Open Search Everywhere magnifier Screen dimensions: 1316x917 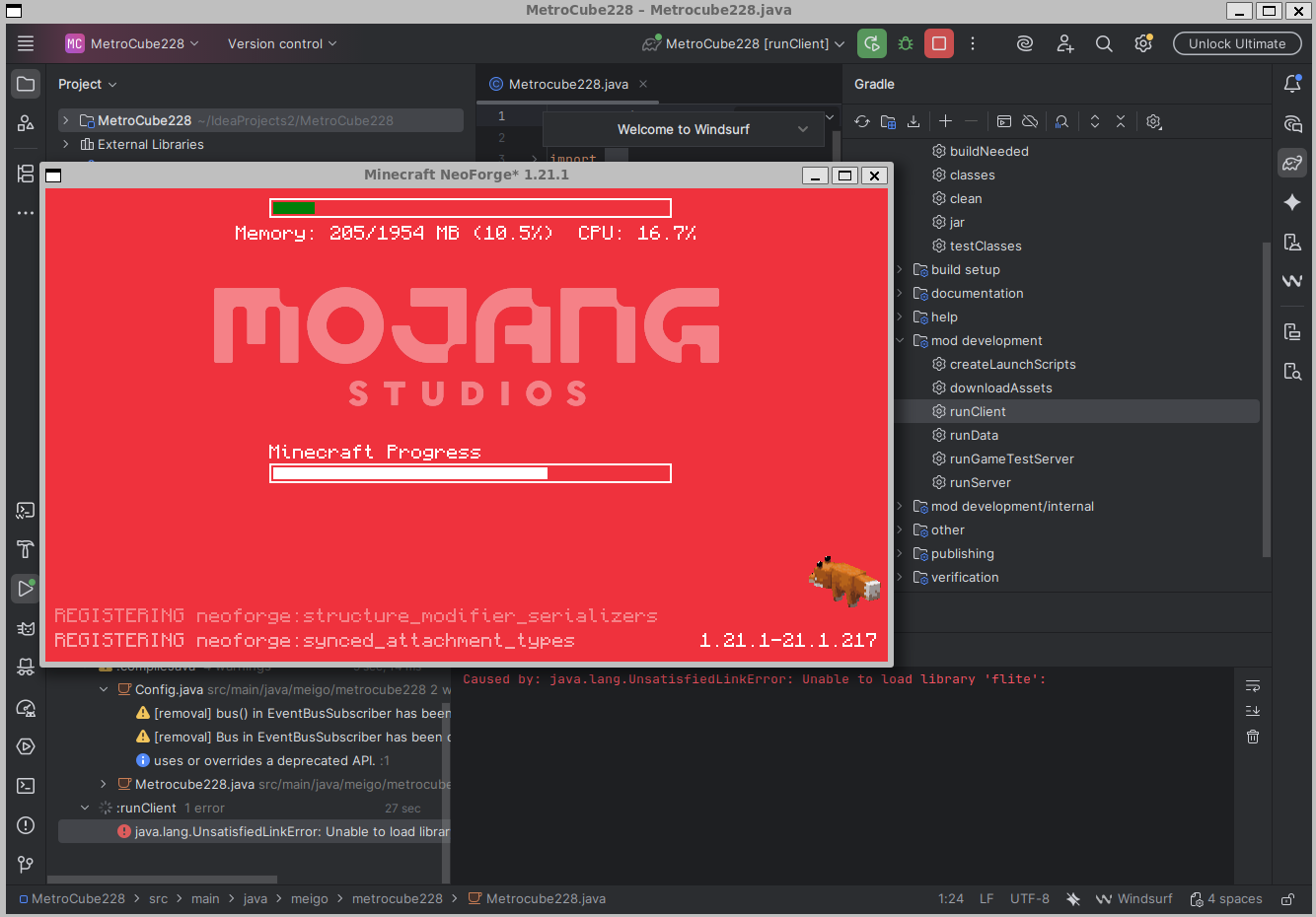point(1104,43)
